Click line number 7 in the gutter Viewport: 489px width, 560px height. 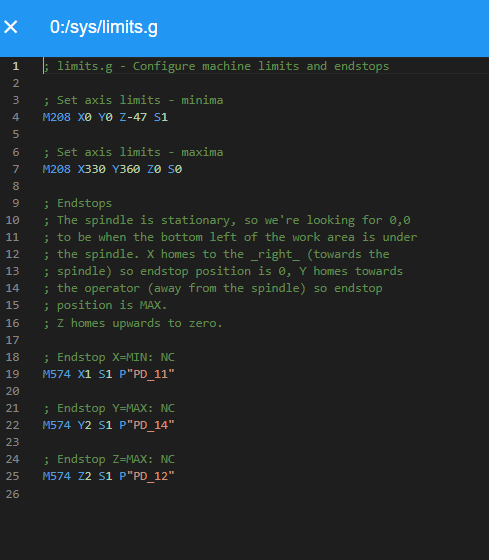(16, 169)
